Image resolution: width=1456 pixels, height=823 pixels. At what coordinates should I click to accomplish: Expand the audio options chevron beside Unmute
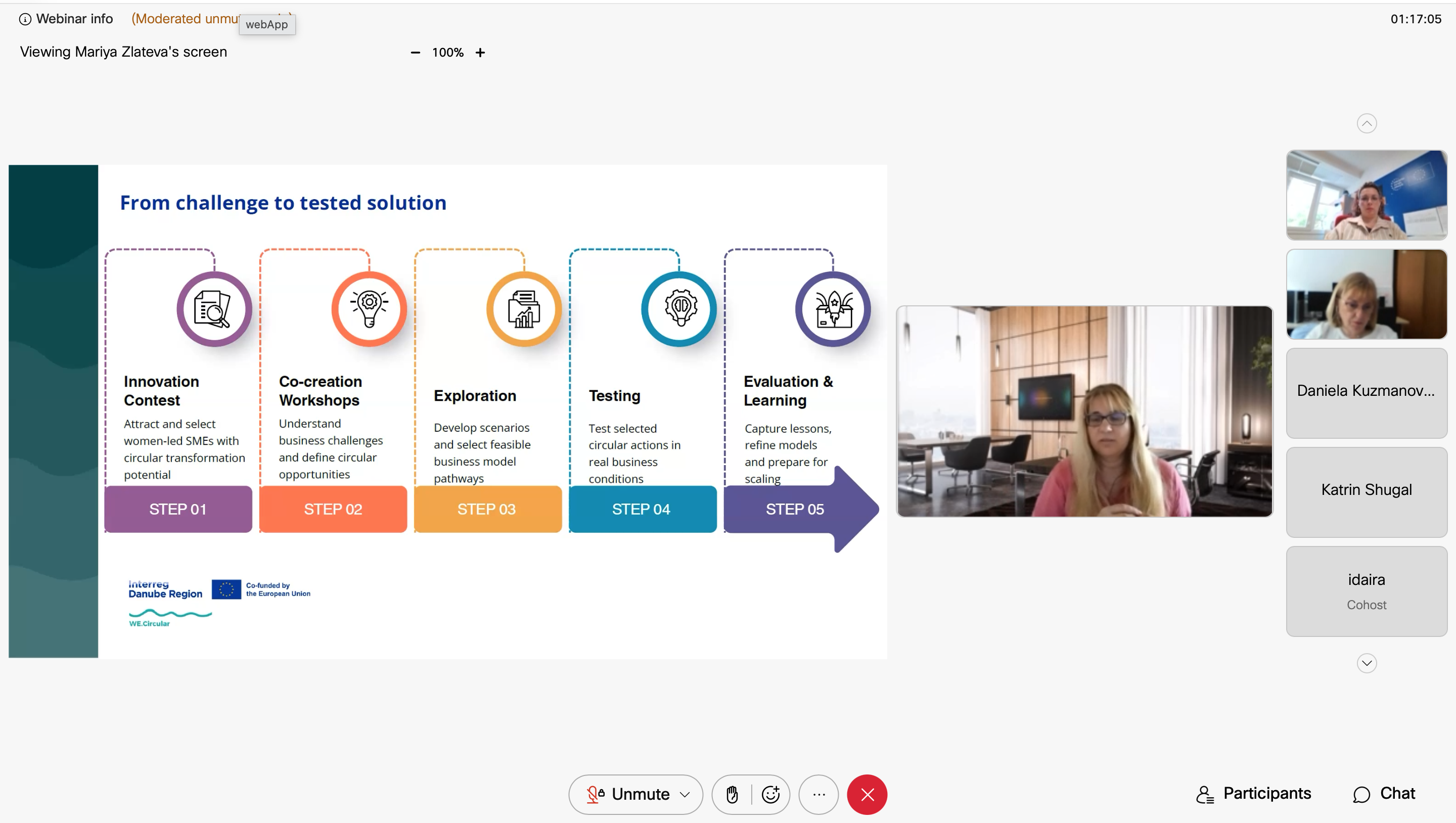tap(685, 794)
